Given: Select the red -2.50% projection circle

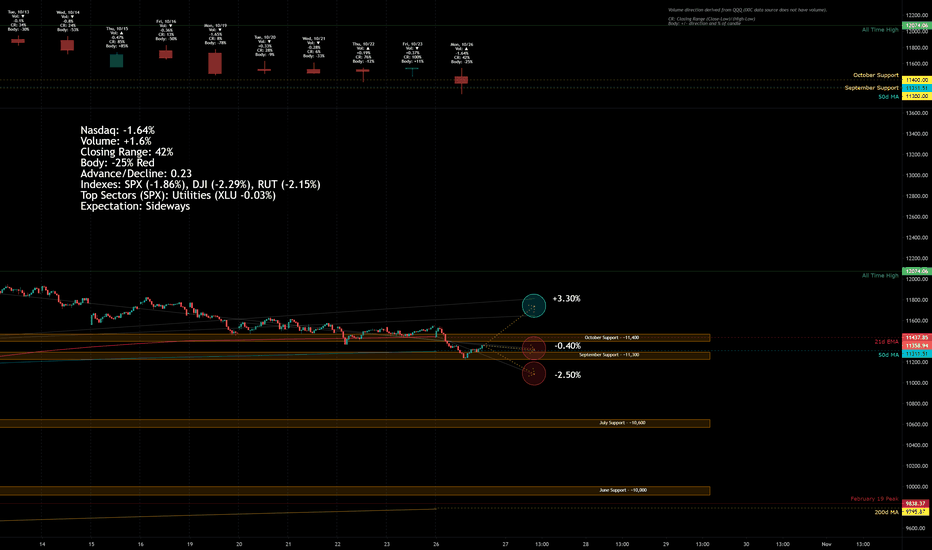Looking at the screenshot, I should click(x=534, y=373).
